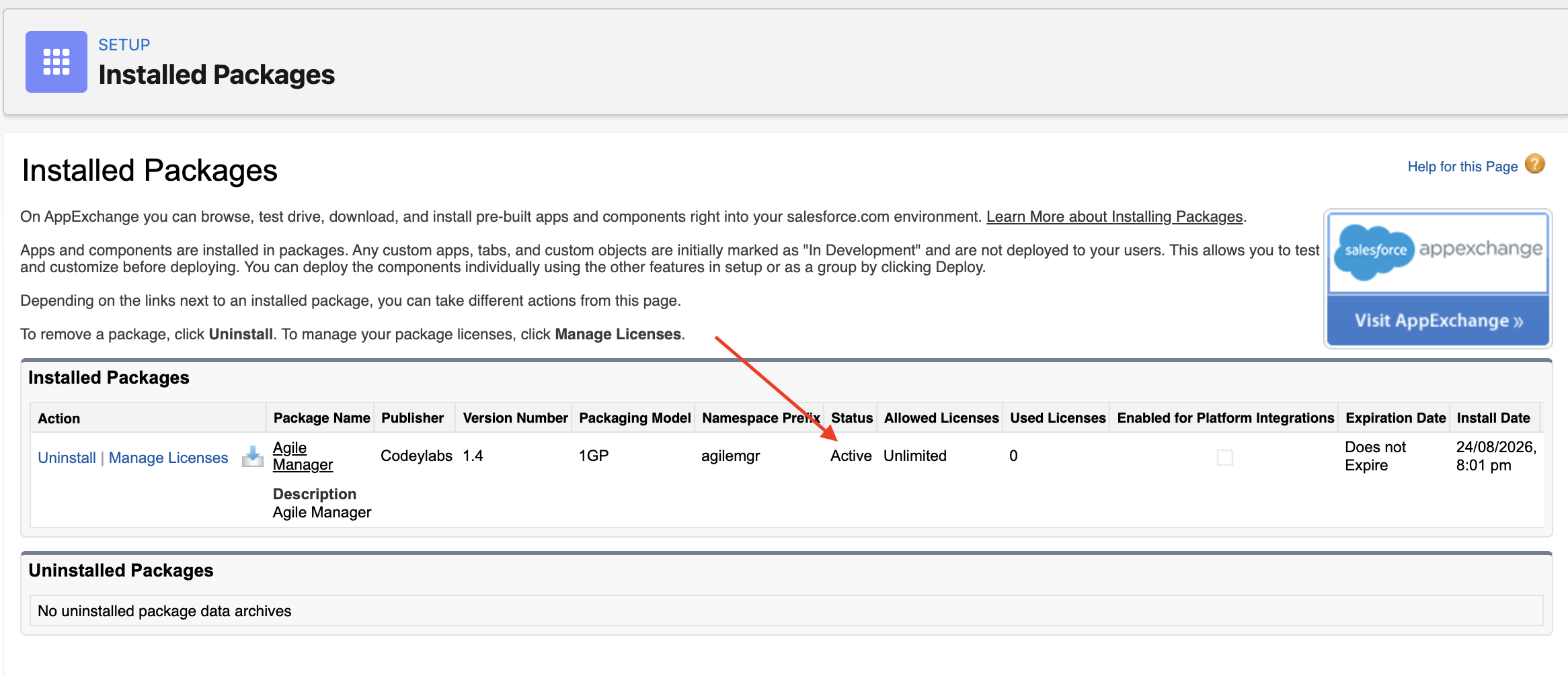Click the Uninstalled Packages section heading

point(121,571)
